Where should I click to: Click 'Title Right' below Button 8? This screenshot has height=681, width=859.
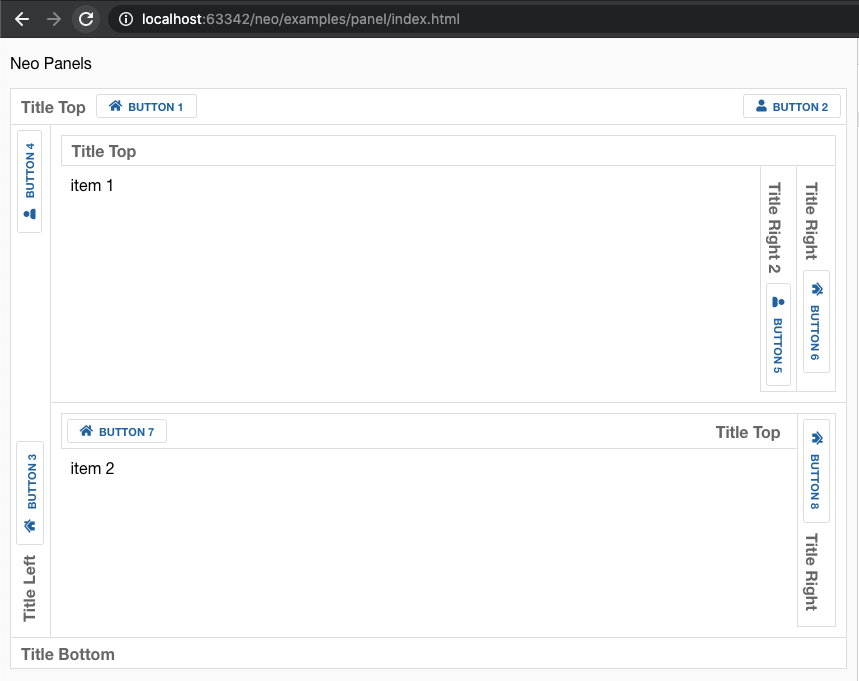tap(811, 572)
